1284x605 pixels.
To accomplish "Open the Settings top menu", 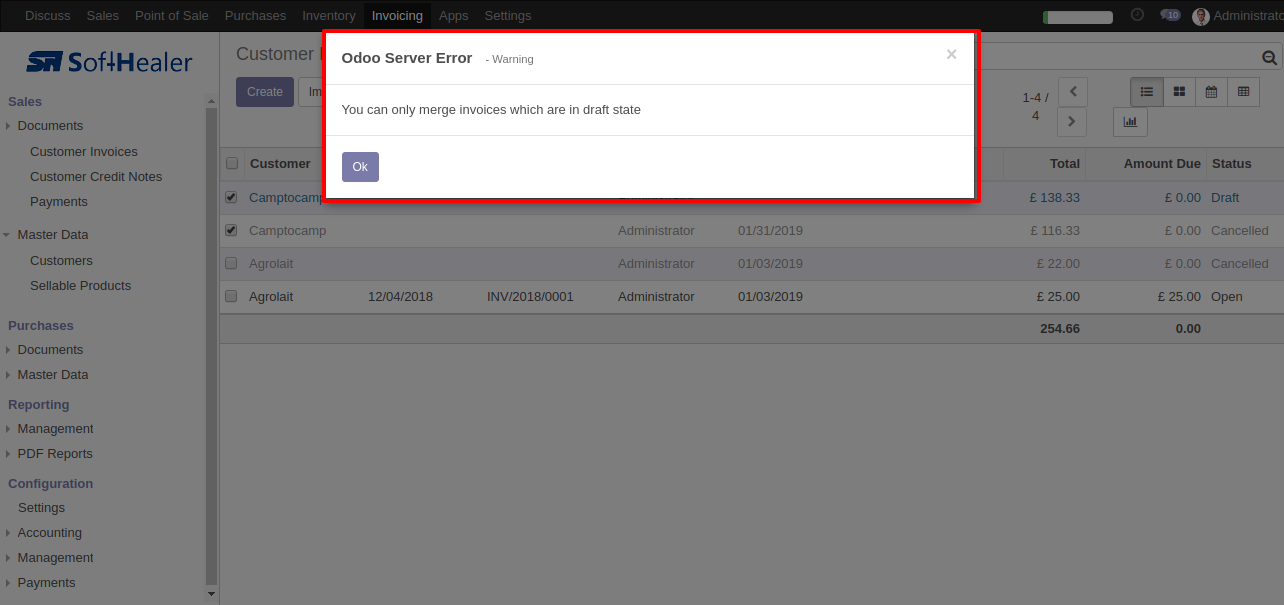I will (508, 15).
